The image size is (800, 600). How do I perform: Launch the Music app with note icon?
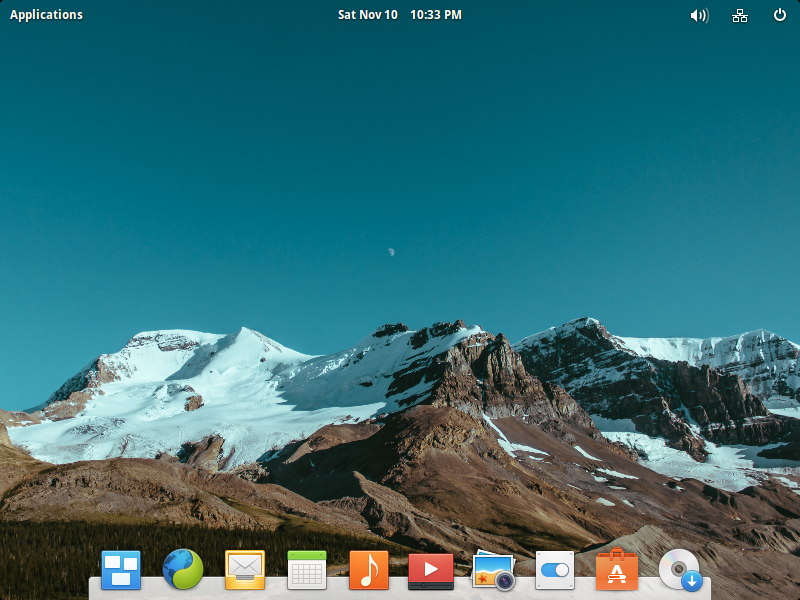tap(369, 570)
